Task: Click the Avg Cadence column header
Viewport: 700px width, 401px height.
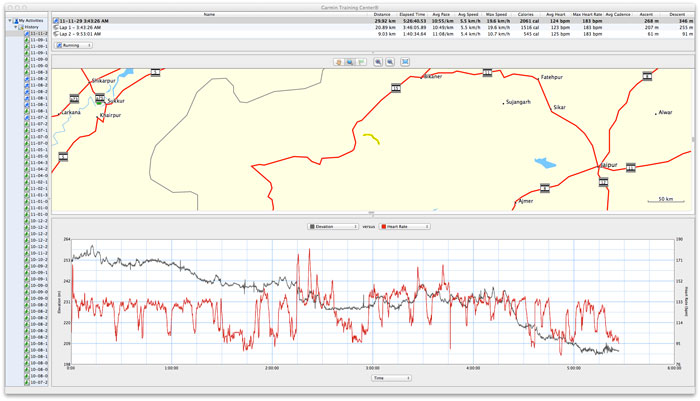Action: (x=618, y=15)
